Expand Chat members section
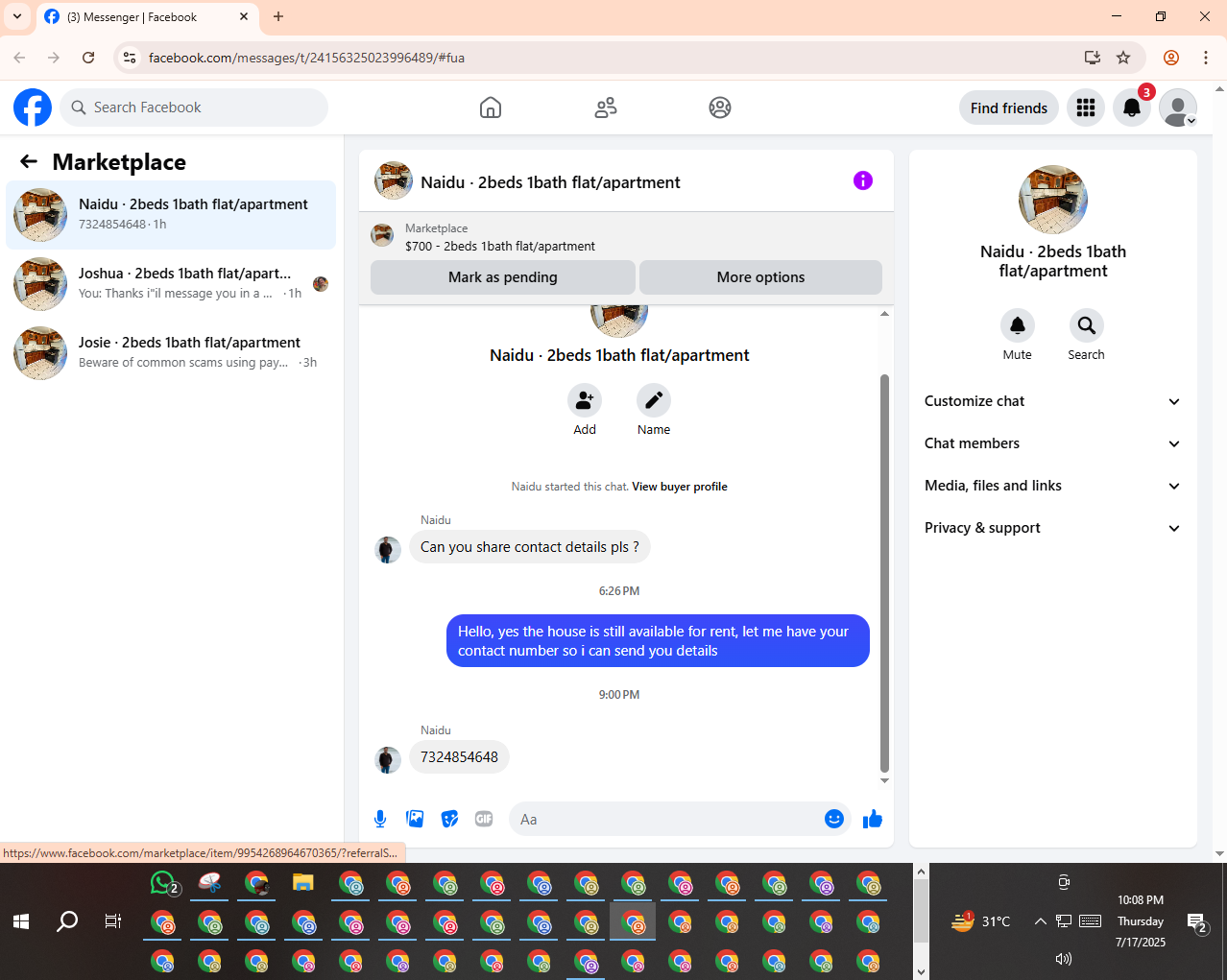The width and height of the screenshot is (1227, 980). [1053, 443]
